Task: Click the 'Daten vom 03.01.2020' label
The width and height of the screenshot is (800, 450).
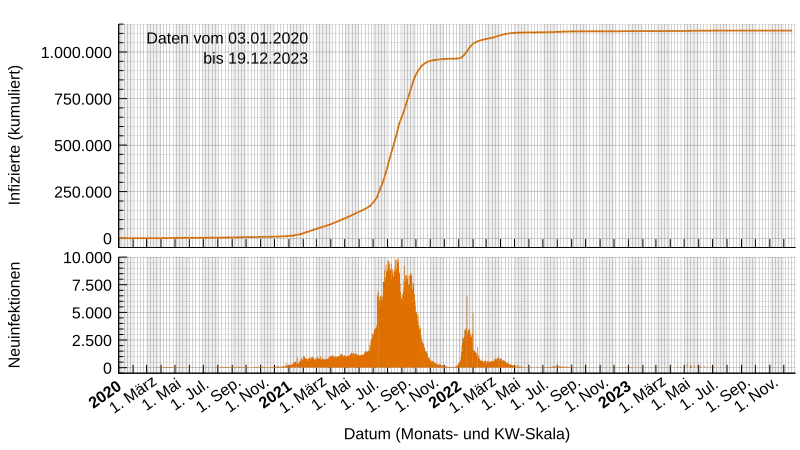Action: 227,38
